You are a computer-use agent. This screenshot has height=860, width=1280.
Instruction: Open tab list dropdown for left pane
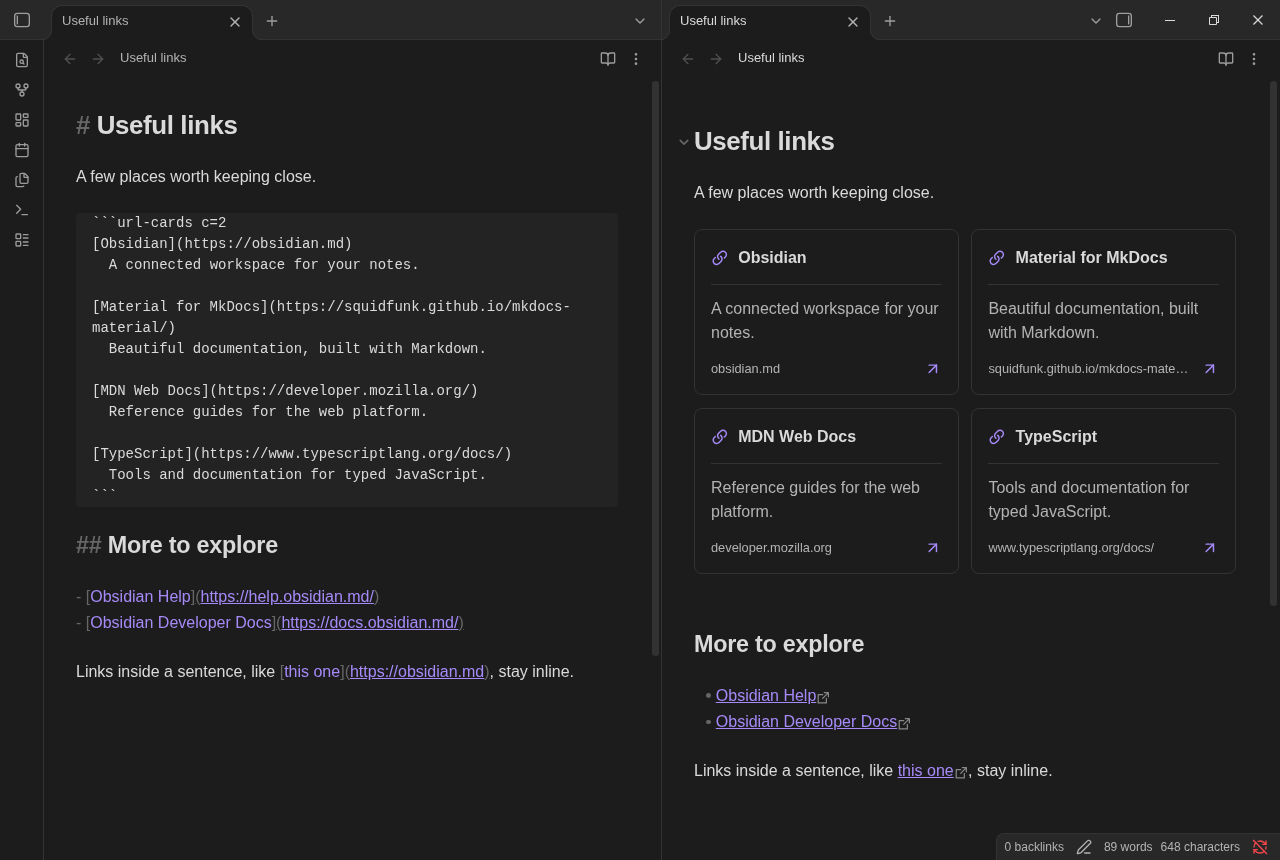click(x=640, y=21)
